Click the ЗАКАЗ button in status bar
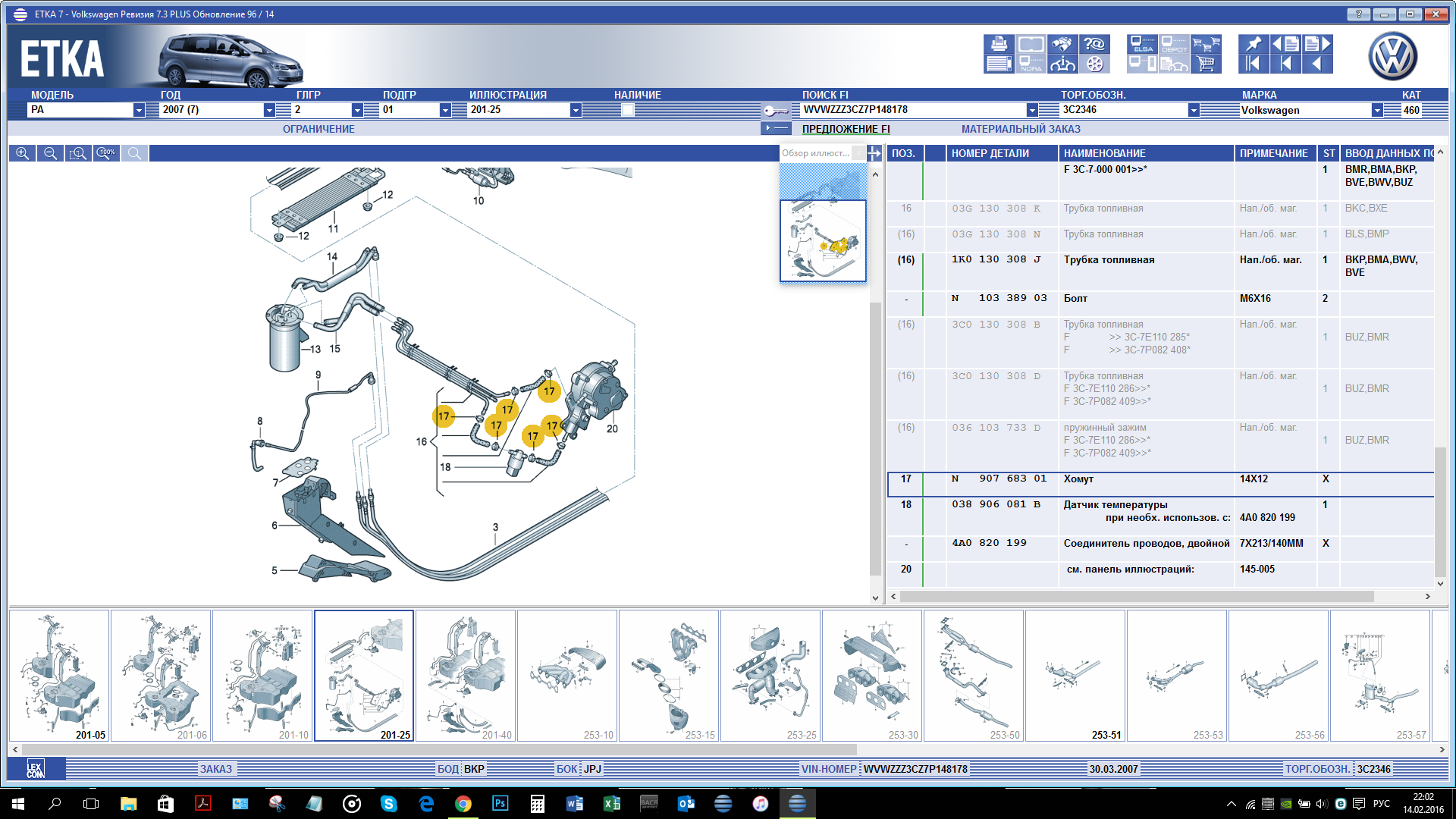1456x819 pixels. [x=216, y=769]
